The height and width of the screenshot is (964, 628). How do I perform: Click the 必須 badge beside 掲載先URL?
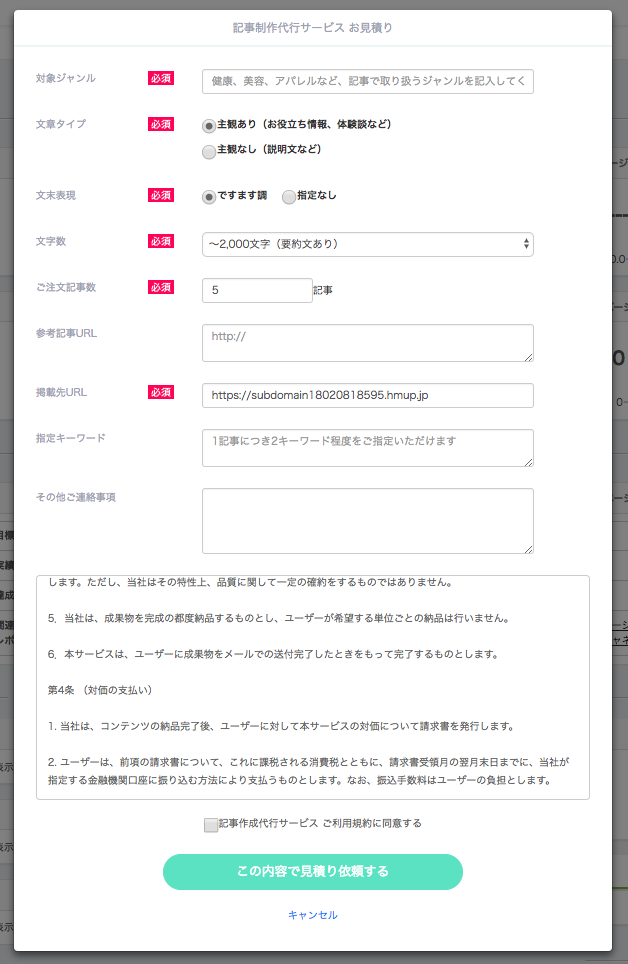tap(161, 392)
